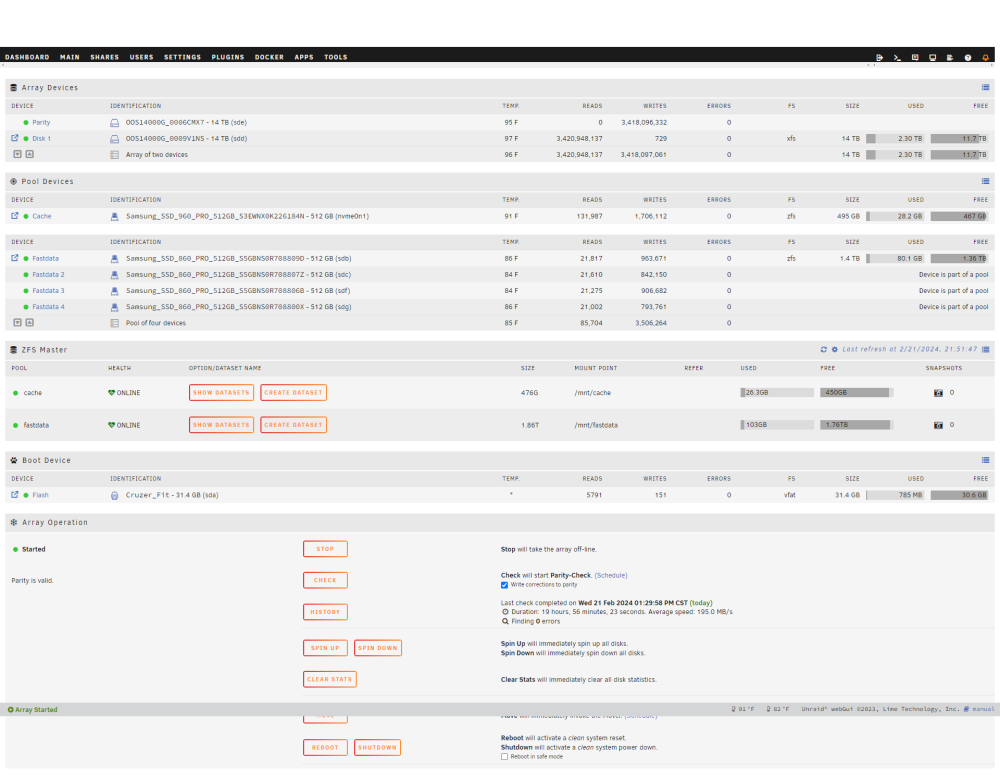Click the fastdata ZFS free bar 1.76TB

click(856, 425)
